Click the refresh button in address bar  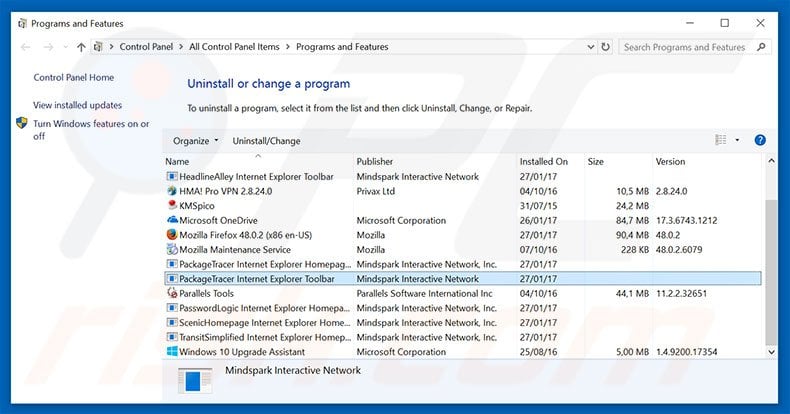[606, 47]
